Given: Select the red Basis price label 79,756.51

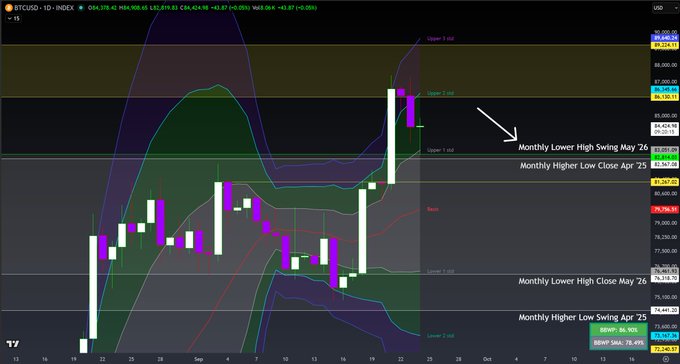Looking at the screenshot, I should 665,210.
